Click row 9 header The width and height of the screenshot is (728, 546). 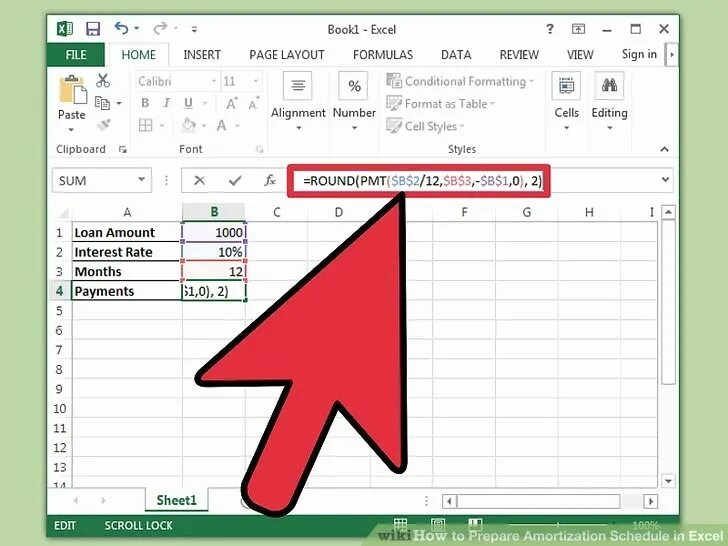pyautogui.click(x=59, y=389)
